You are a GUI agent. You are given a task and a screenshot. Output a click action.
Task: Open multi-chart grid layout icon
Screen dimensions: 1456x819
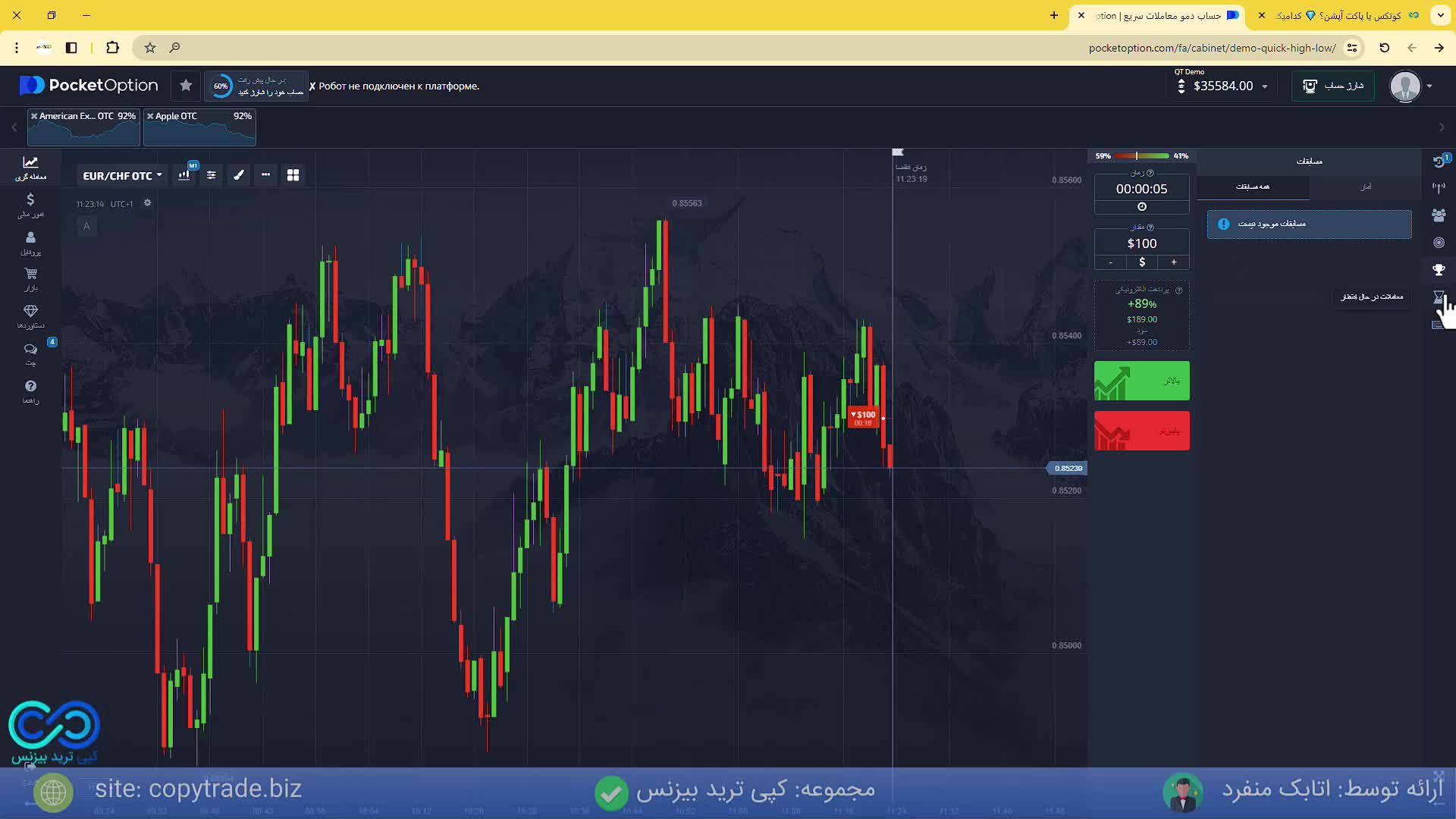(293, 175)
